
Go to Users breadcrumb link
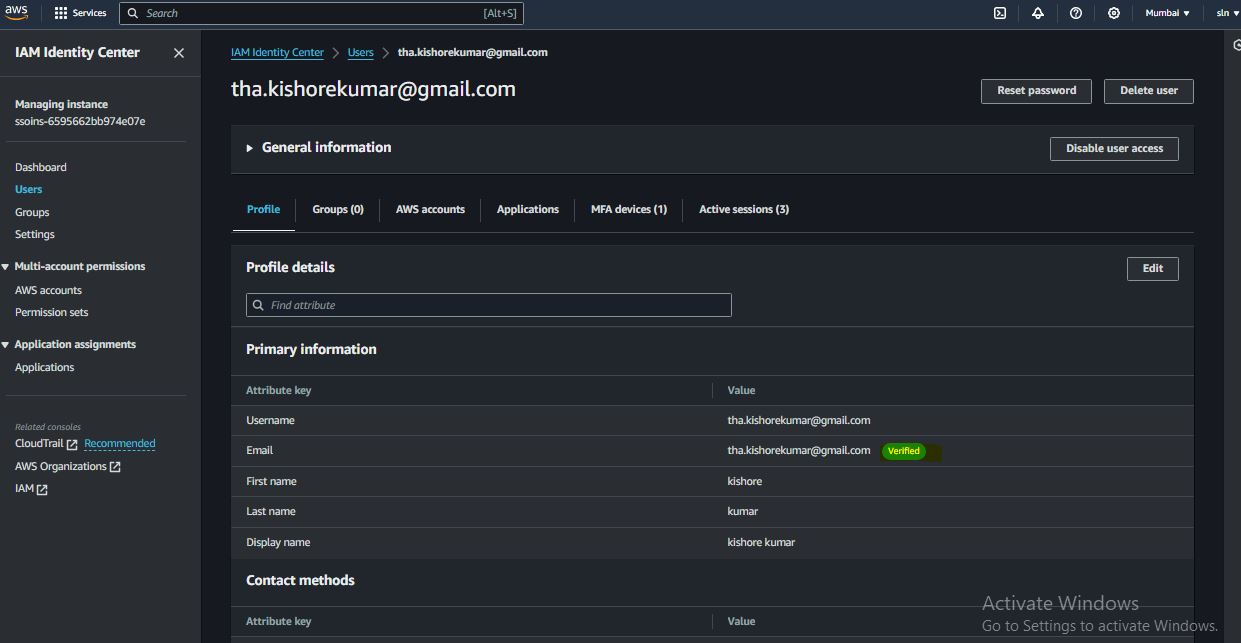coord(360,53)
